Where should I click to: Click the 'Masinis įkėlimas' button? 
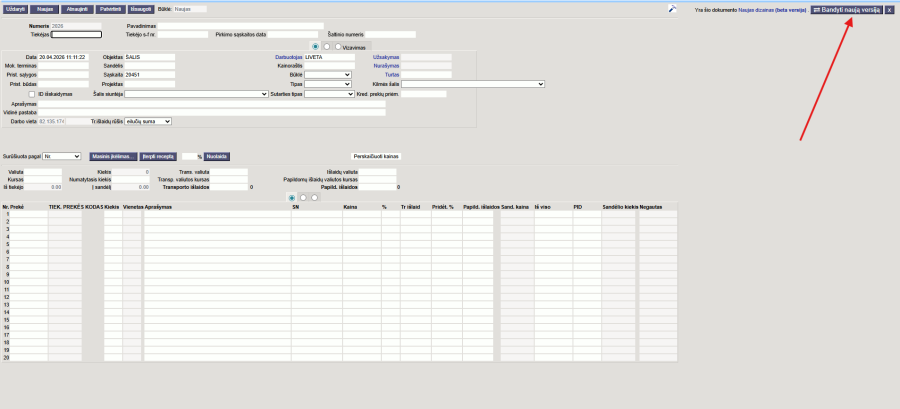pyautogui.click(x=113, y=157)
